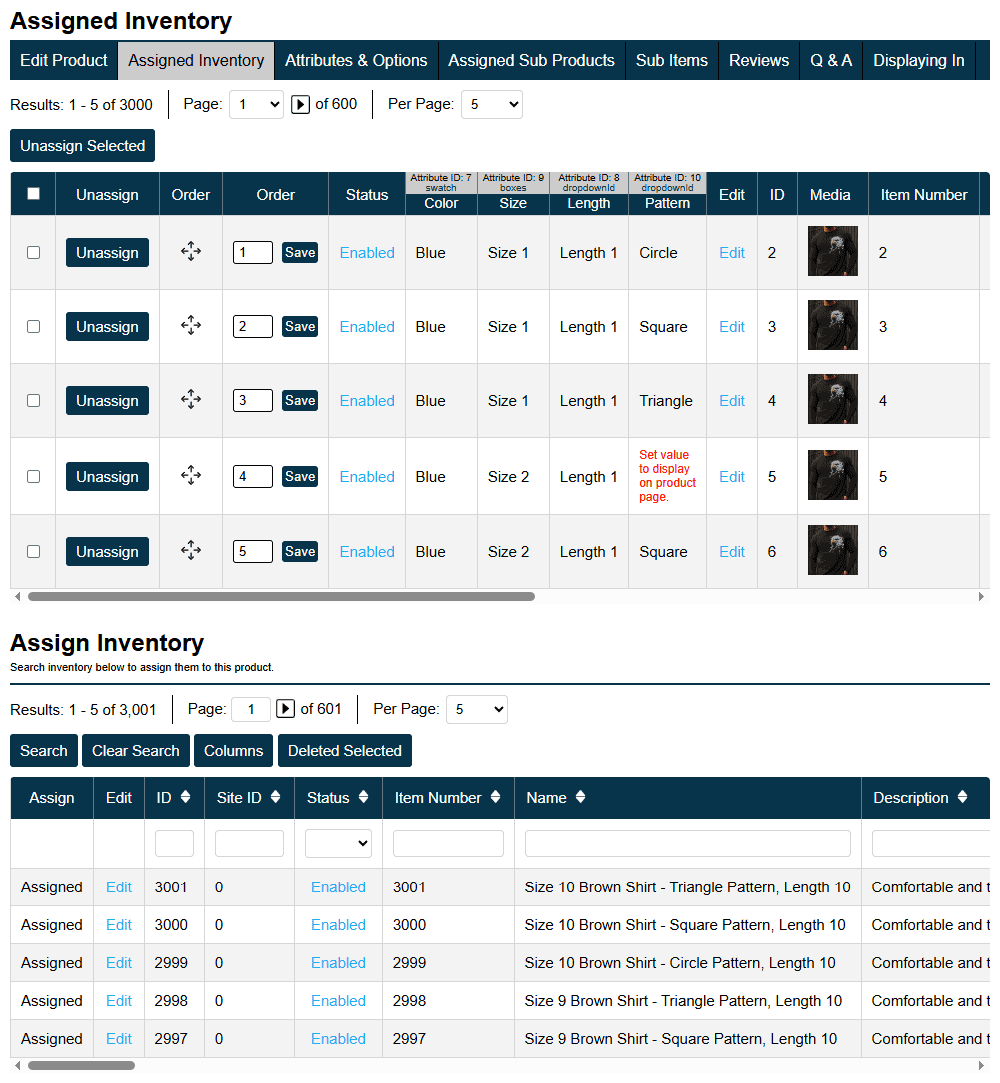This screenshot has width=1000, height=1083.
Task: Click the Assign Inventory page number field
Action: (250, 709)
